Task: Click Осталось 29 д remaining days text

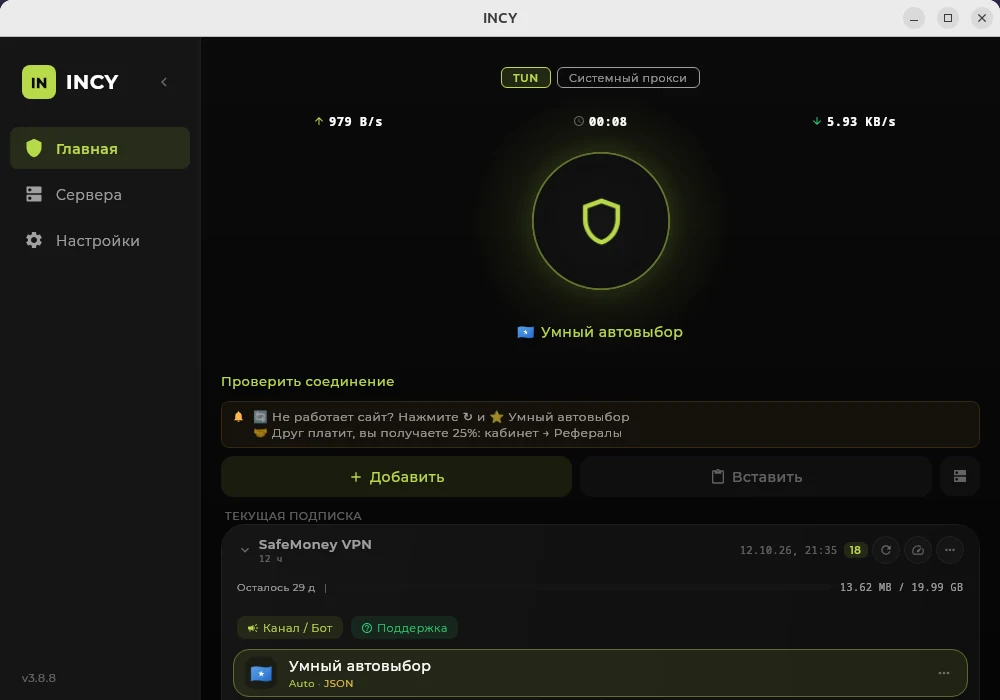Action: coord(276,588)
